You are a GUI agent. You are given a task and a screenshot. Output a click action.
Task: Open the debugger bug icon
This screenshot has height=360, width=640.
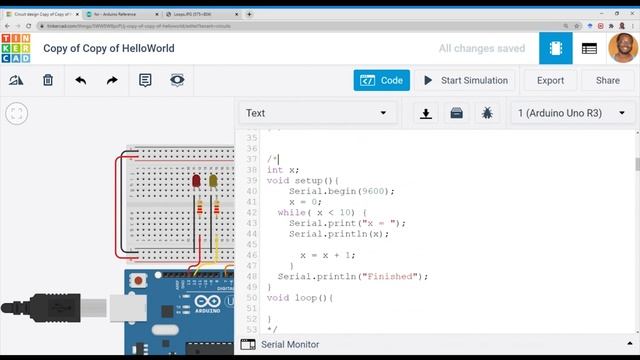487,113
